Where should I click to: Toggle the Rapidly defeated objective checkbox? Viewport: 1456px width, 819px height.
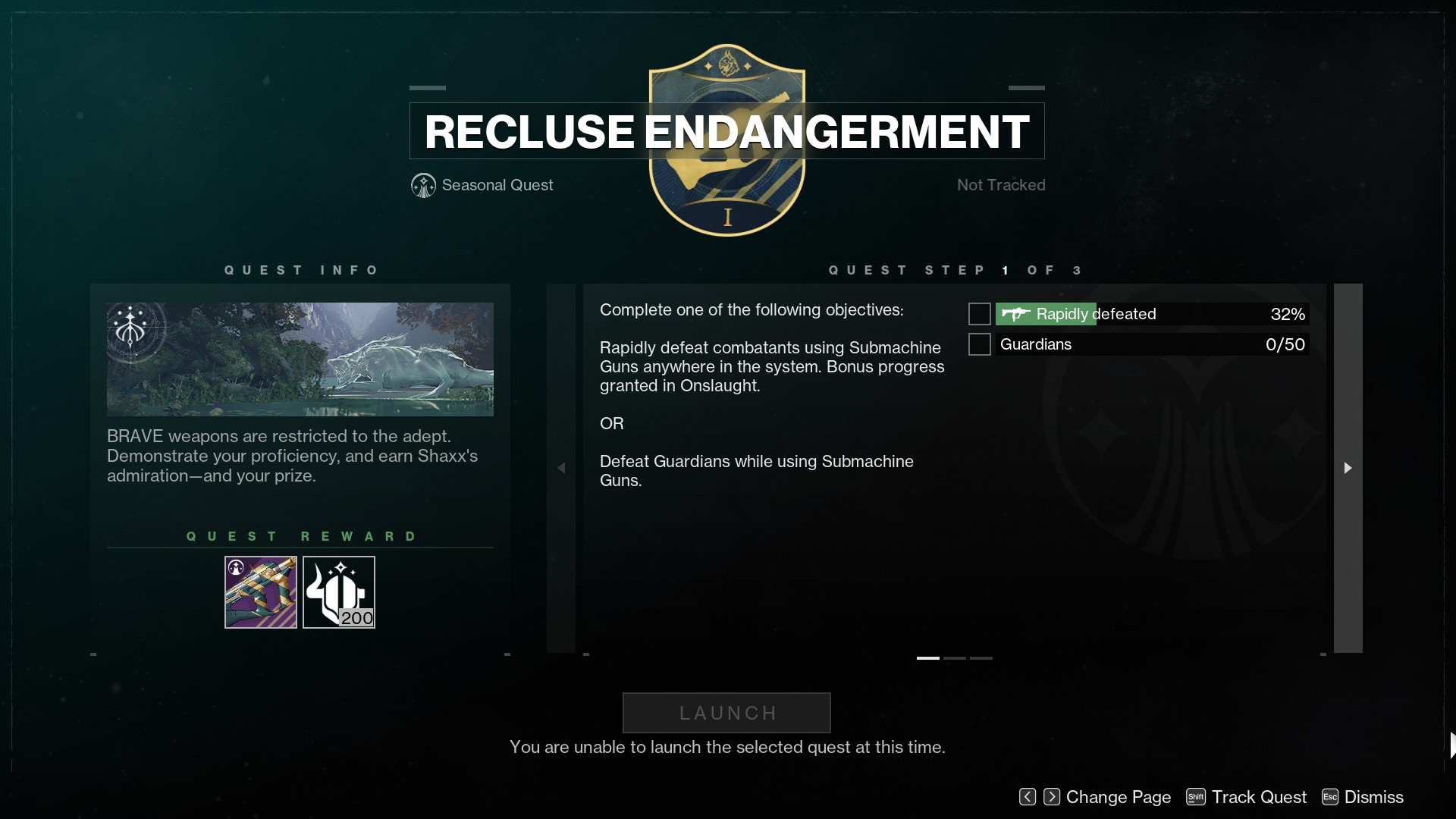click(x=980, y=314)
